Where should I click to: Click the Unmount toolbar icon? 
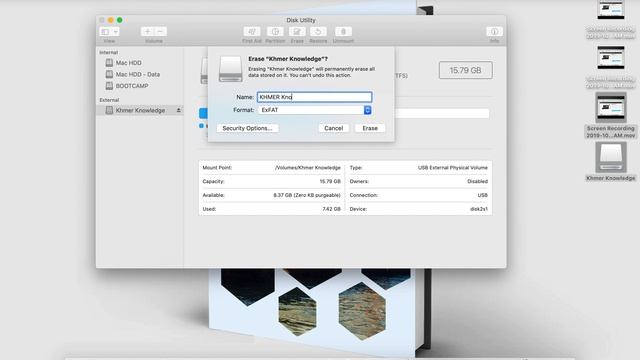pos(343,31)
